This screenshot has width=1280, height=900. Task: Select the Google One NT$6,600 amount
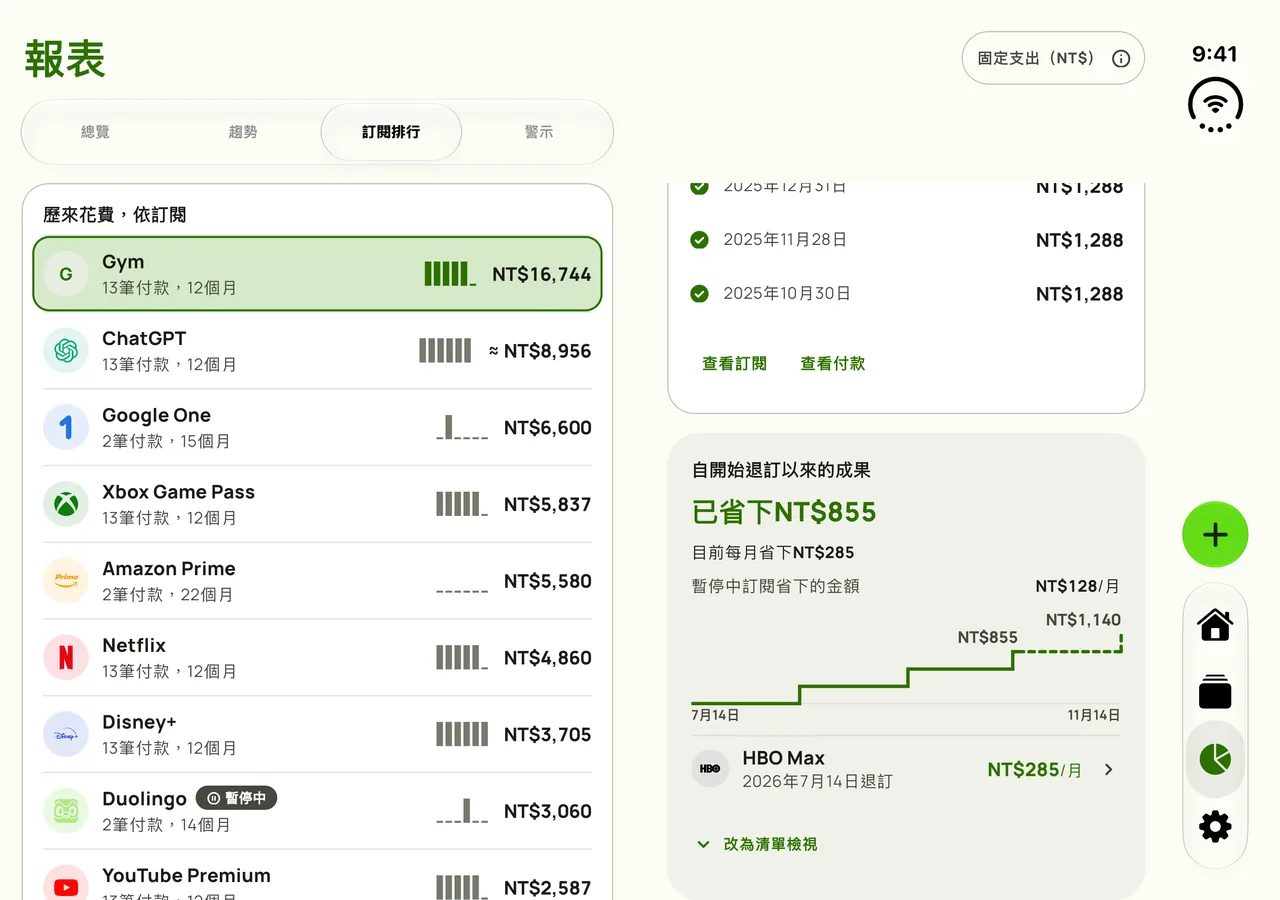pyautogui.click(x=548, y=428)
